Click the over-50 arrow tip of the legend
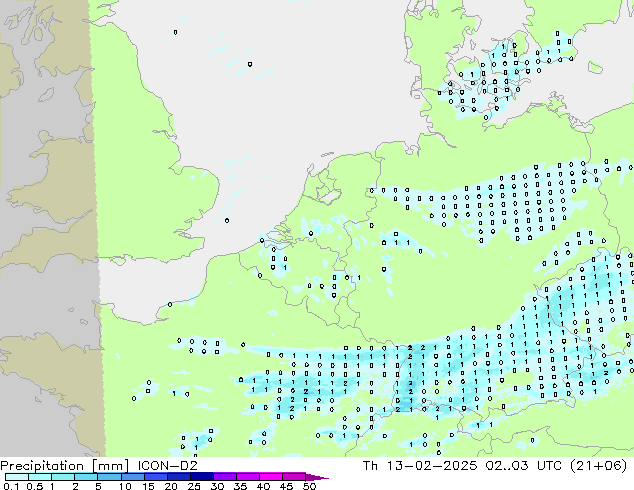 click(317, 477)
